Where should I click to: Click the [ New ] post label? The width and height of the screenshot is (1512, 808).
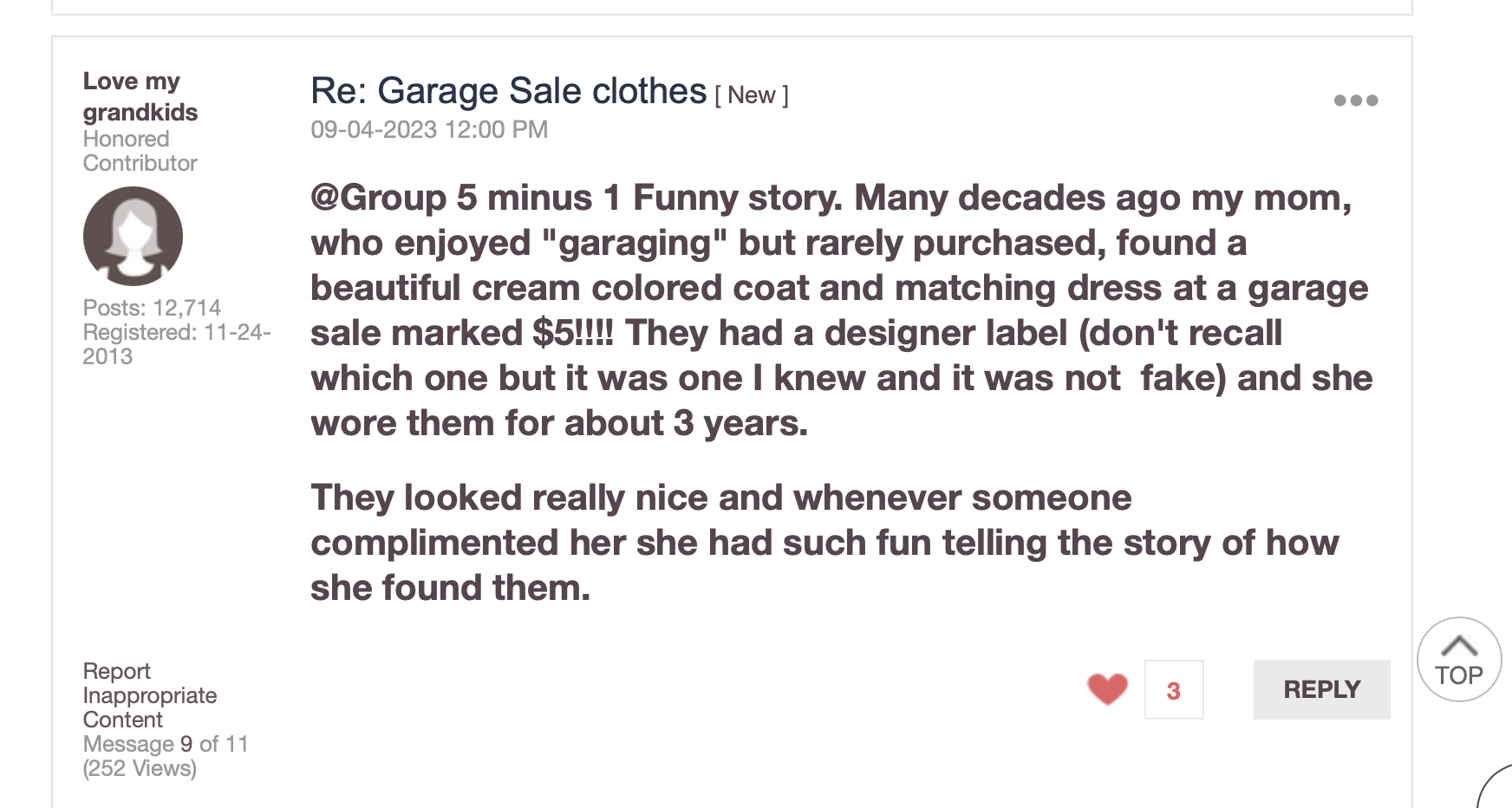pyautogui.click(x=751, y=95)
